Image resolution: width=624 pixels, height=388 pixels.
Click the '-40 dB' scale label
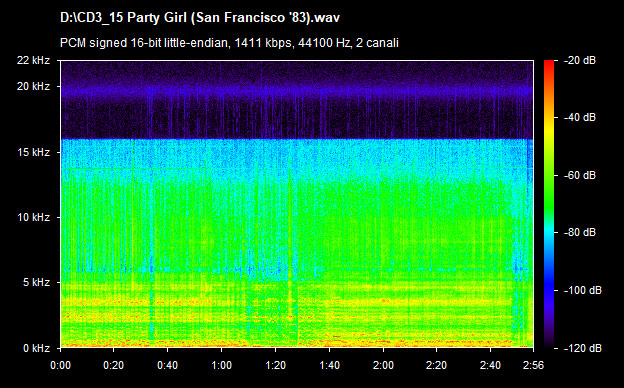coord(580,117)
